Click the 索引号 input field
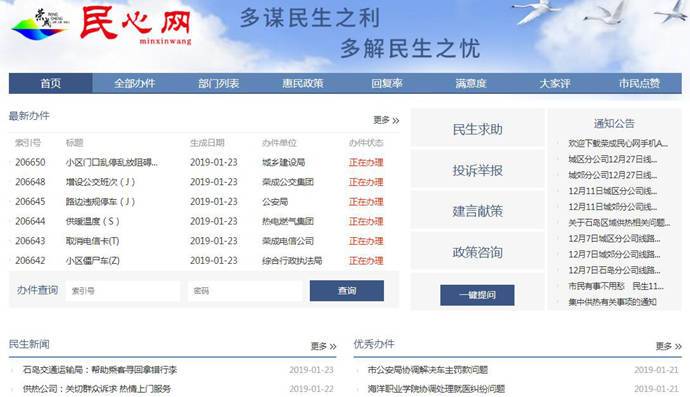Image resolution: width=690 pixels, height=397 pixels. (x=123, y=291)
